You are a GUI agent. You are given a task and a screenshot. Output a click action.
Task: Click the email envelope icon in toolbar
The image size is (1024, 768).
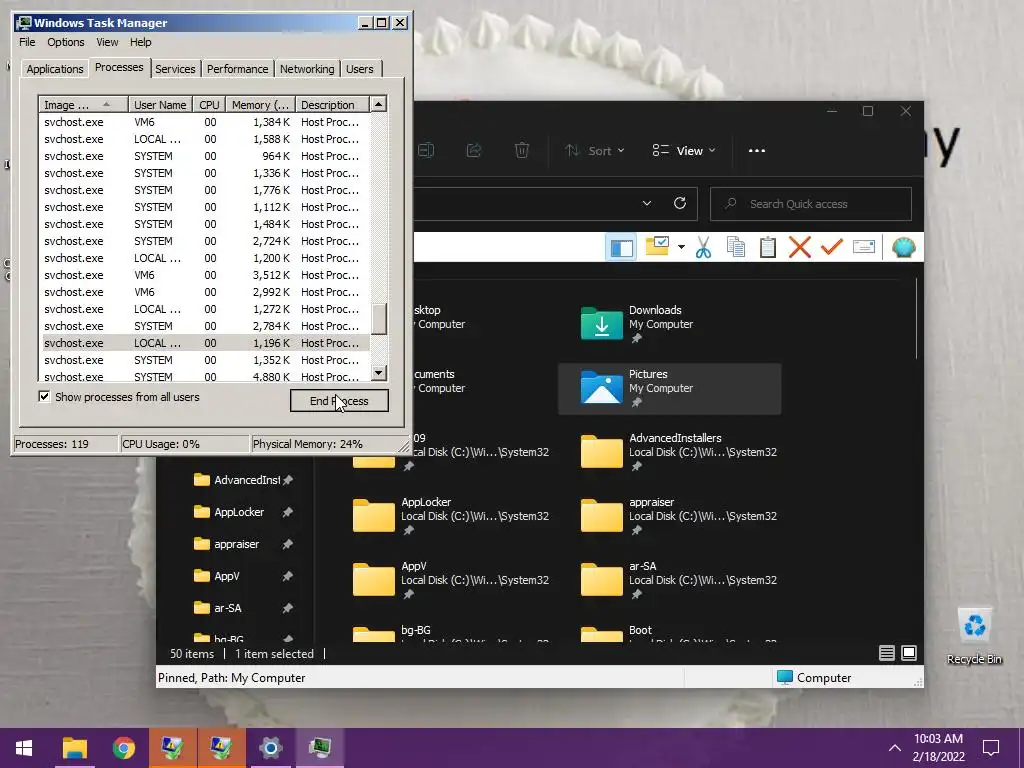(x=864, y=247)
